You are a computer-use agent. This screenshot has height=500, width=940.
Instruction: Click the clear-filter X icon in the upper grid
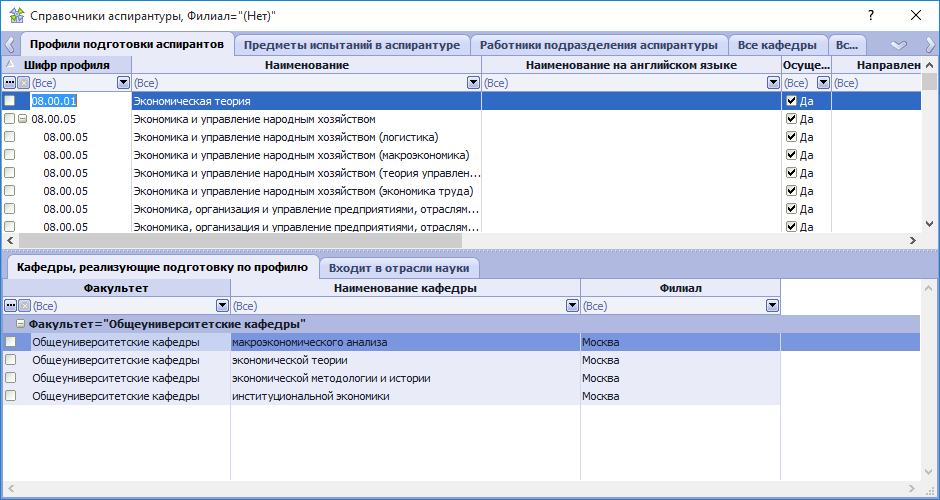pyautogui.click(x=23, y=83)
